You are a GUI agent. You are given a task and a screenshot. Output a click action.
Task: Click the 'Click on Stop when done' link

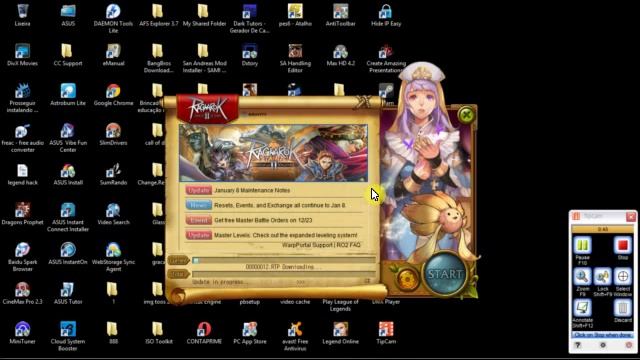tap(602, 335)
